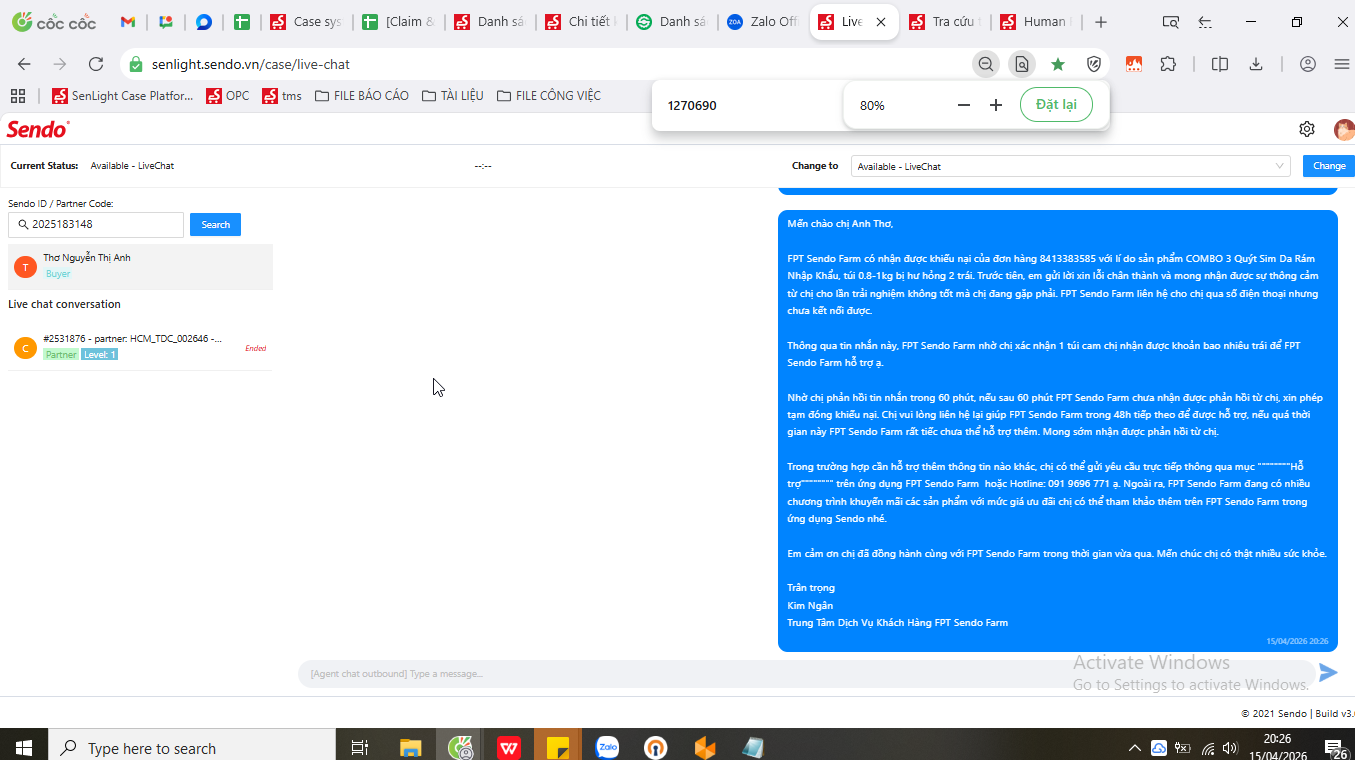
Task: Go back to previous page
Action: [x=24, y=64]
